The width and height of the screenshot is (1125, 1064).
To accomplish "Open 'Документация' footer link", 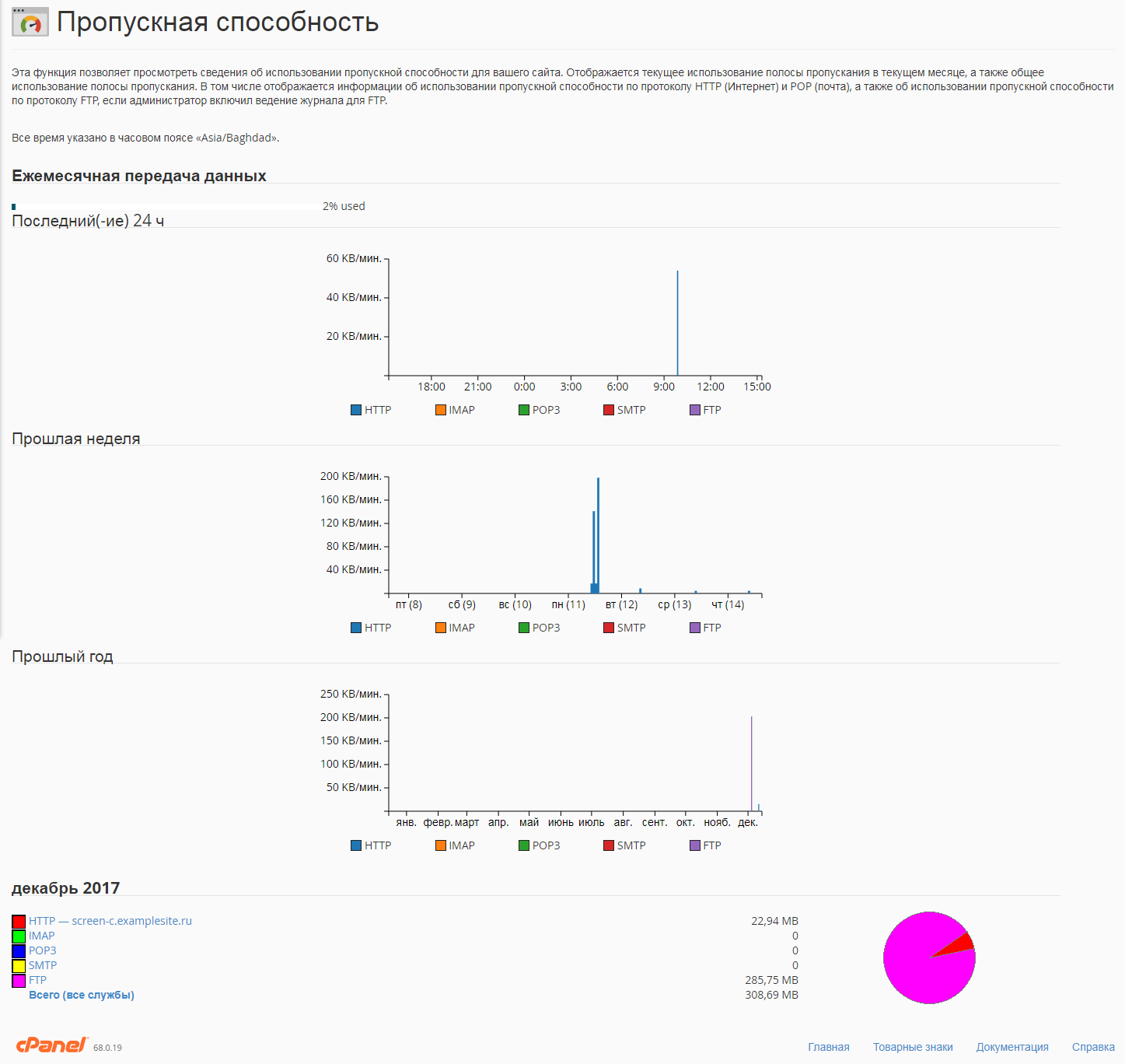I will (x=1012, y=1047).
